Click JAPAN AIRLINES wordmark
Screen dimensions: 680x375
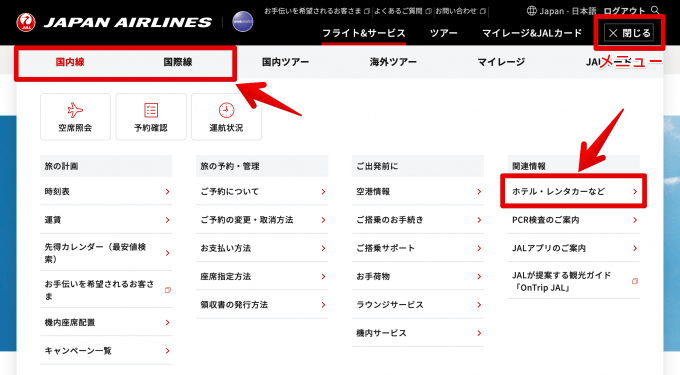click(x=128, y=23)
